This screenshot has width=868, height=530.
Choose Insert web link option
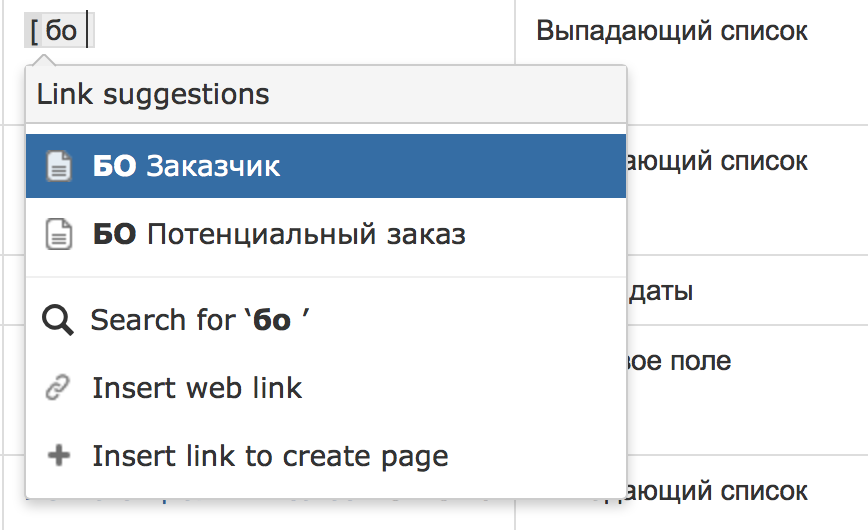pyautogui.click(x=197, y=388)
